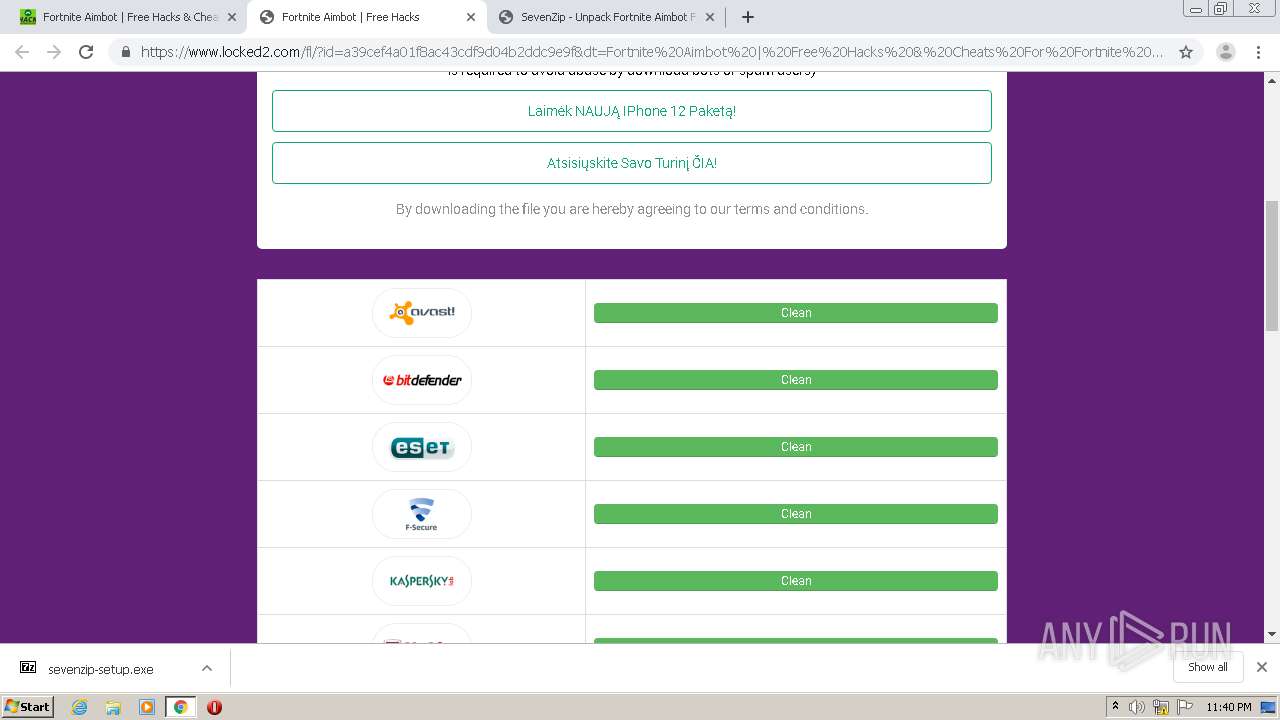This screenshot has height=720, width=1280.
Task: Click the Bitdefender logo
Action: click(422, 380)
